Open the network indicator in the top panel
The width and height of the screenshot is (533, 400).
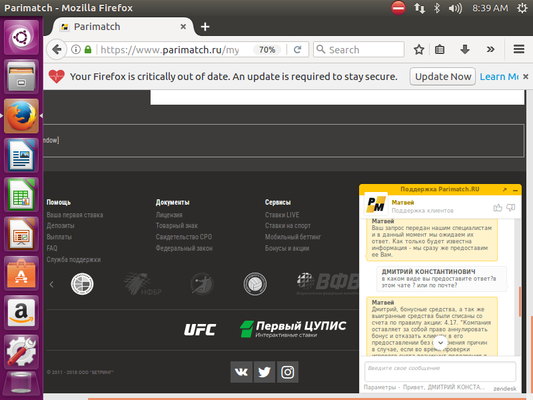(419, 8)
